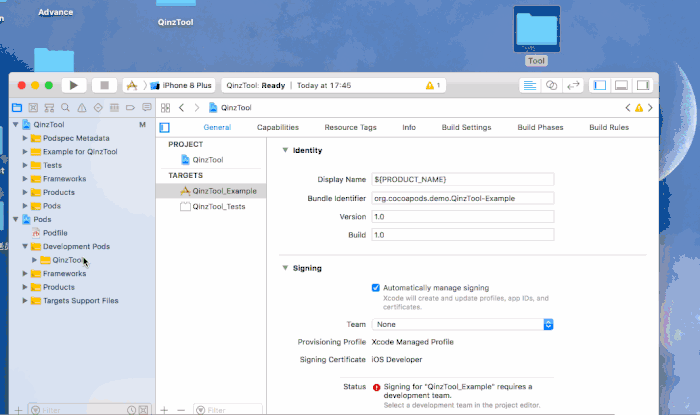Go forward in editor history
This screenshot has width=700, height=415.
[x=196, y=108]
